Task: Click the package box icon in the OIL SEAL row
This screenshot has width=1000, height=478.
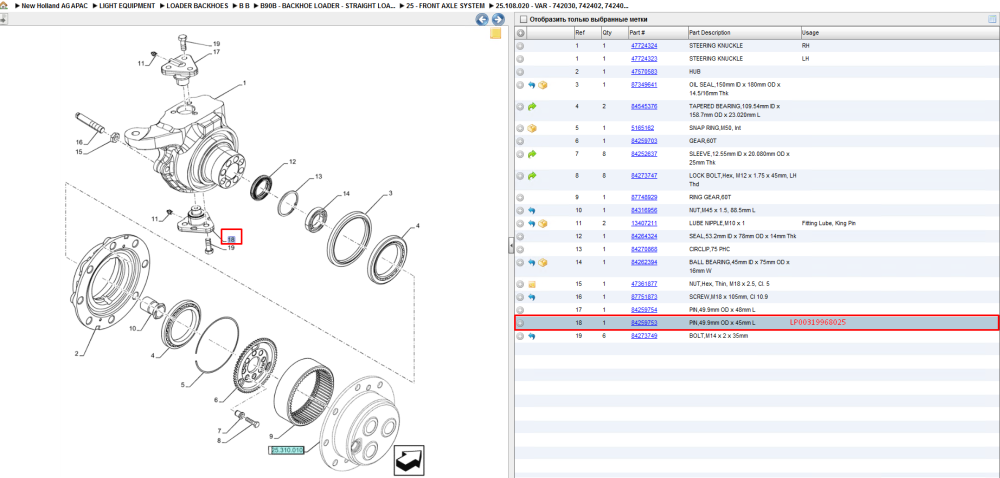Action: [543, 85]
